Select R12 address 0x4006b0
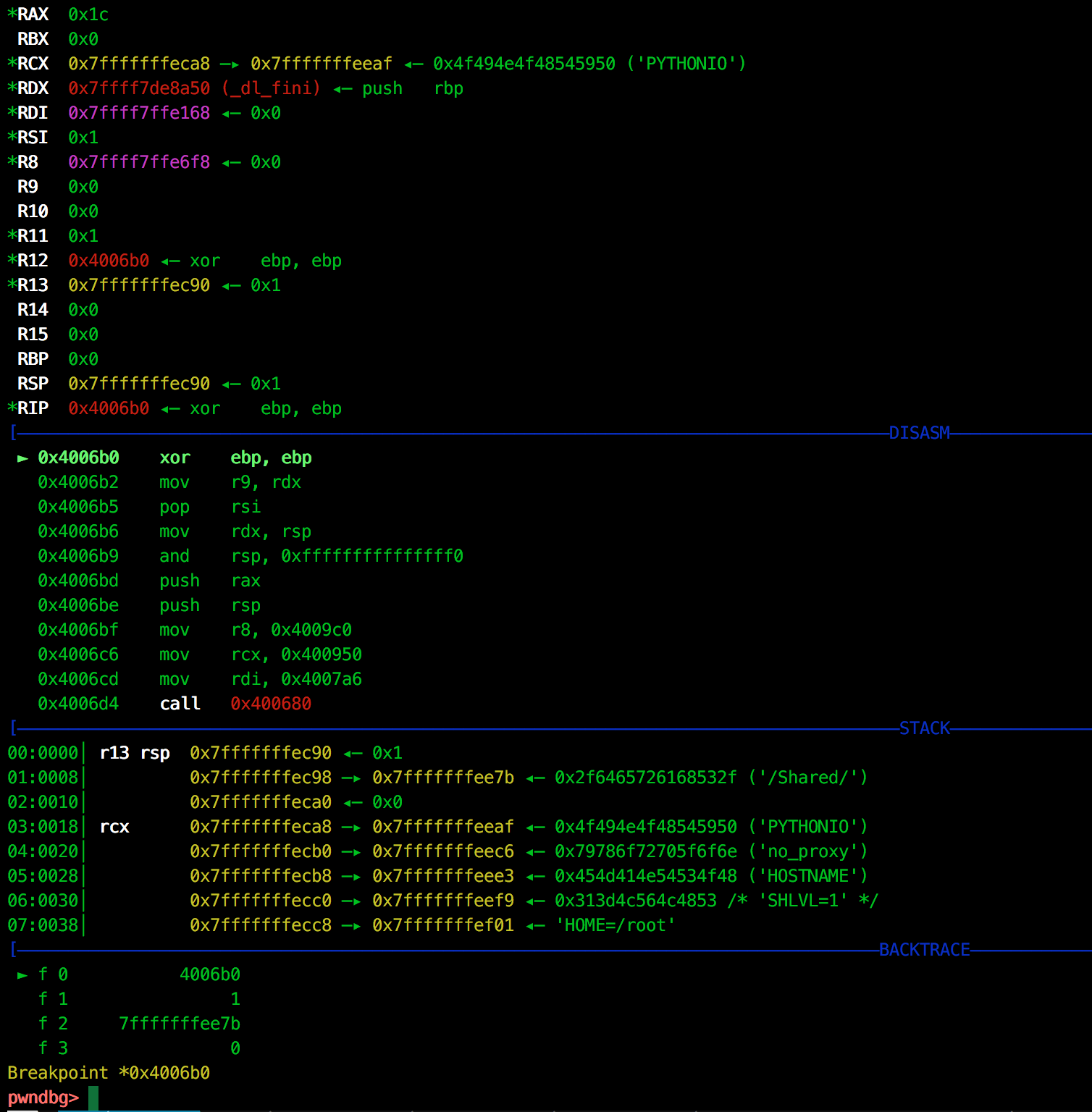1092x1112 pixels. click(109, 261)
